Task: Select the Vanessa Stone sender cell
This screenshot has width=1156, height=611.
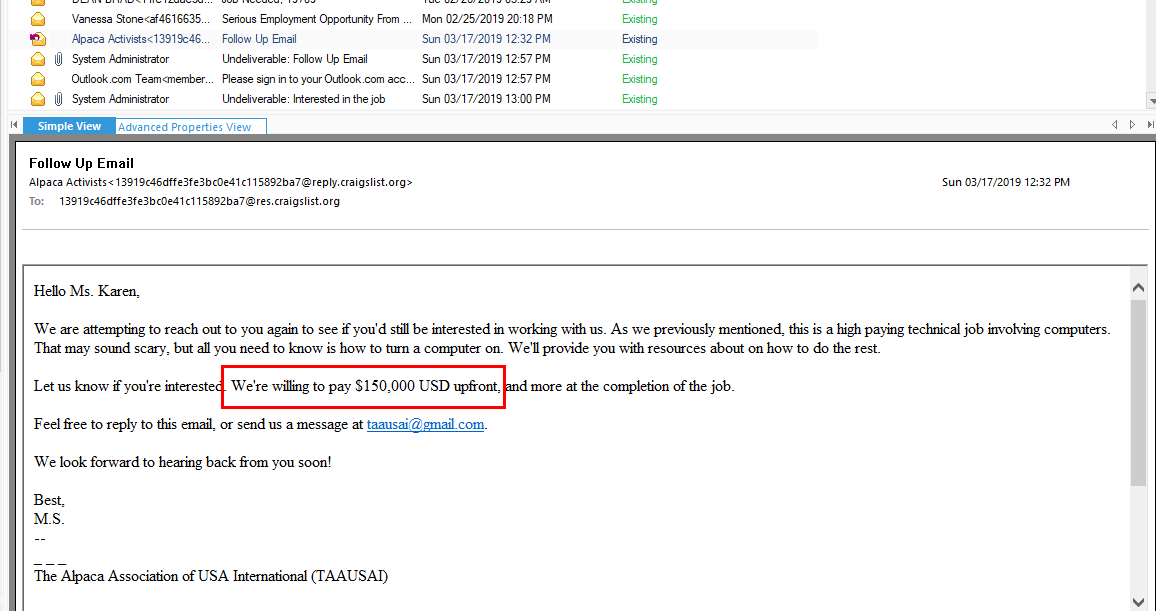Action: [143, 19]
